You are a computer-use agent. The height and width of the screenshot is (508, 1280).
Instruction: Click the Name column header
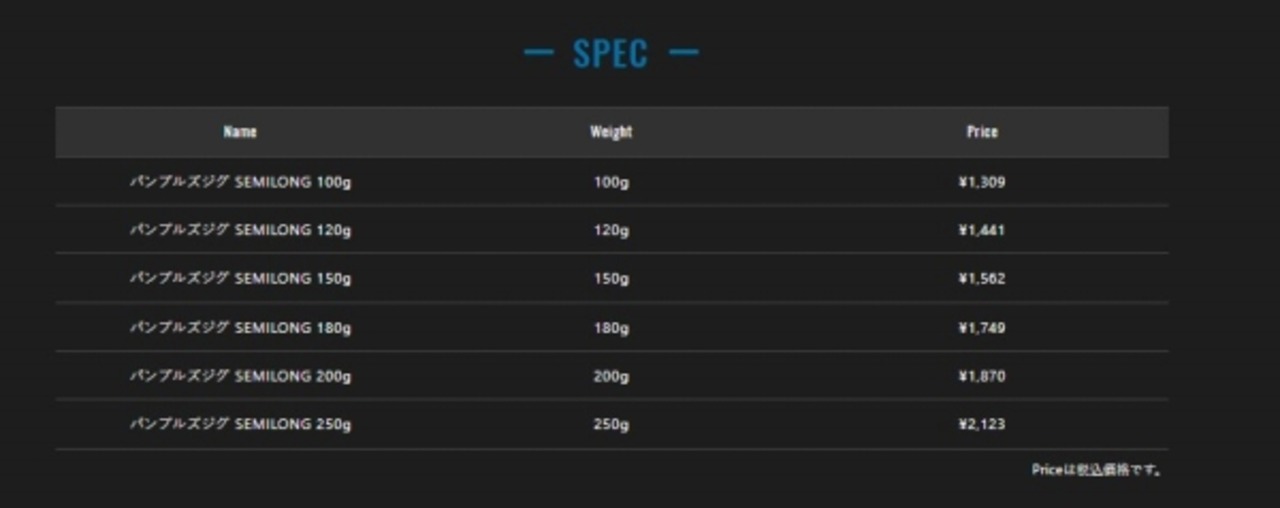tap(240, 132)
